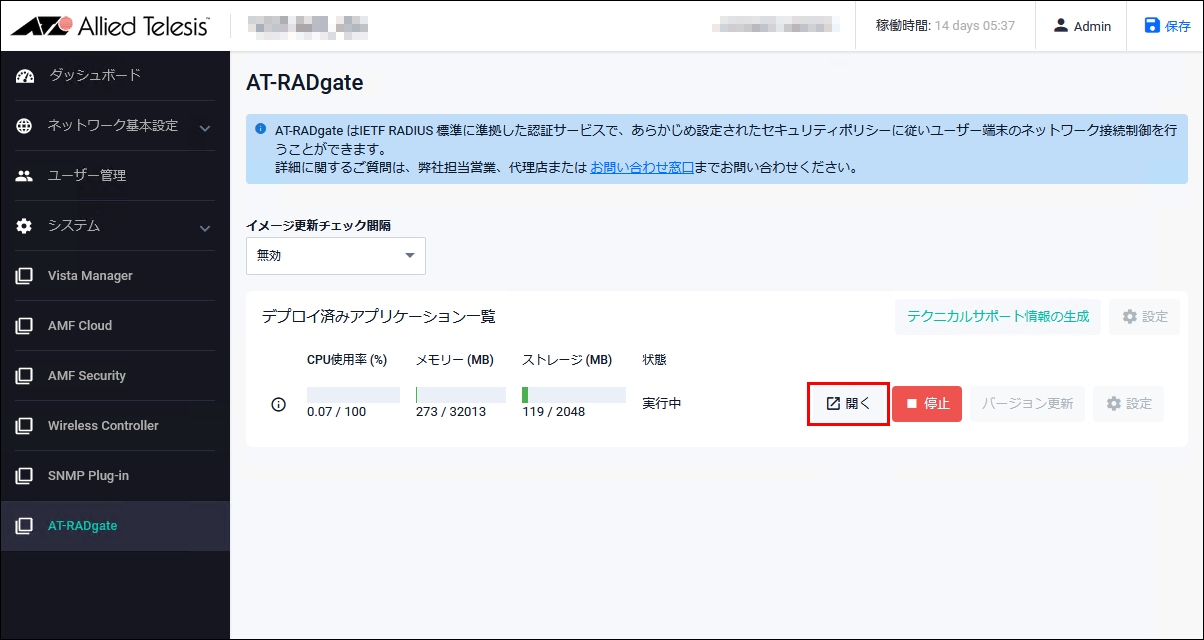Click the ストレージ usage bar

574,395
